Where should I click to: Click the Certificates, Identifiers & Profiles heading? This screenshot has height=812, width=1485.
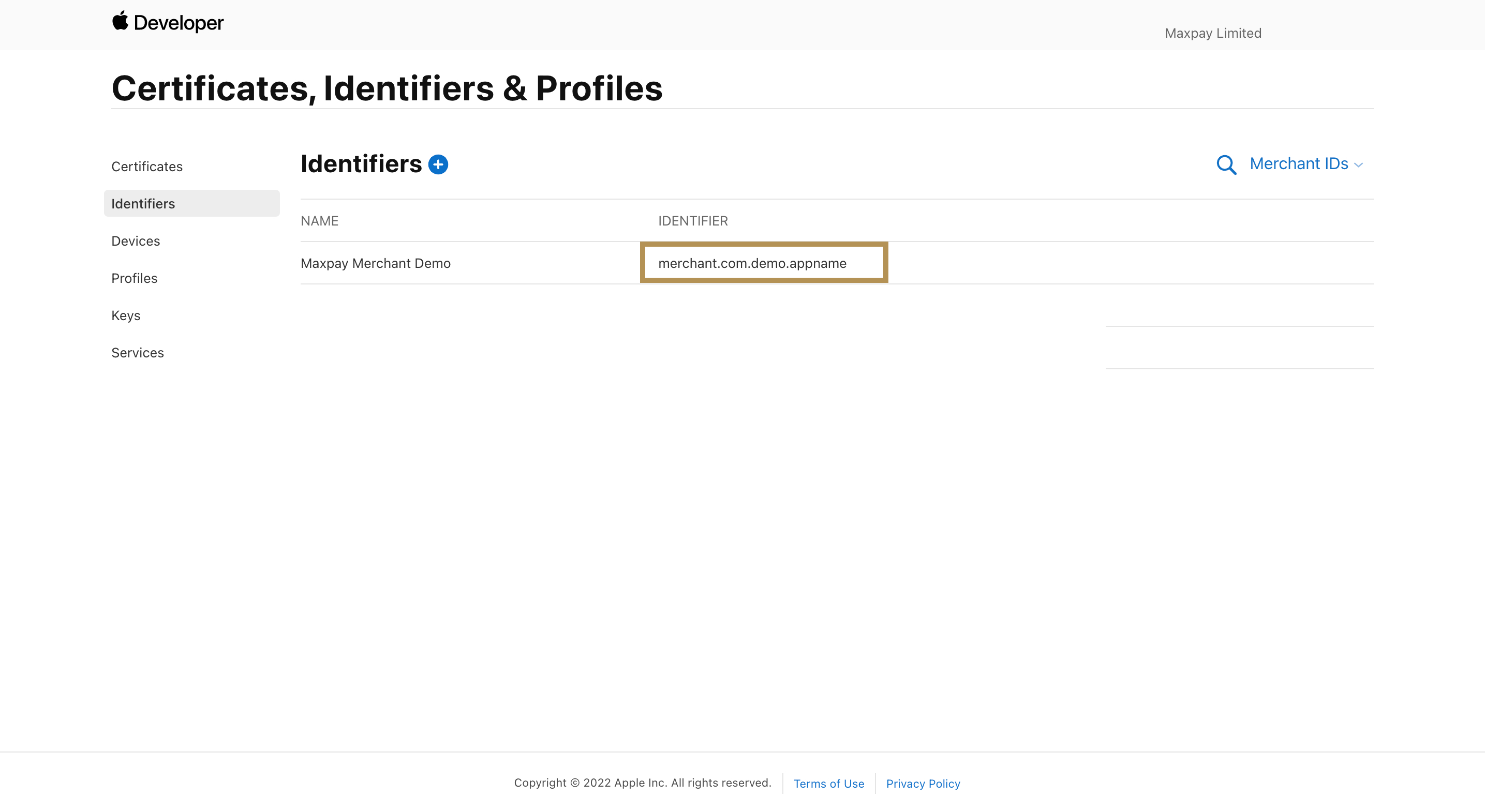pos(387,89)
